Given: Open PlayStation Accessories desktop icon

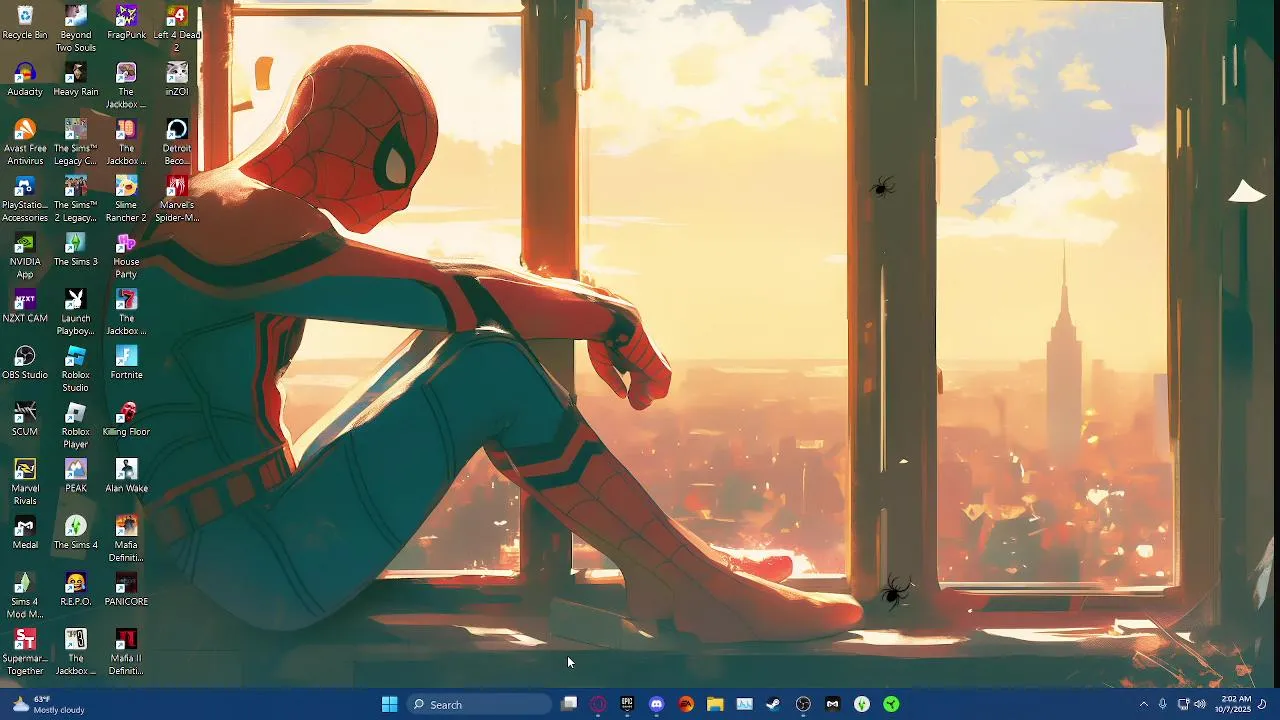Looking at the screenshot, I should (x=25, y=199).
